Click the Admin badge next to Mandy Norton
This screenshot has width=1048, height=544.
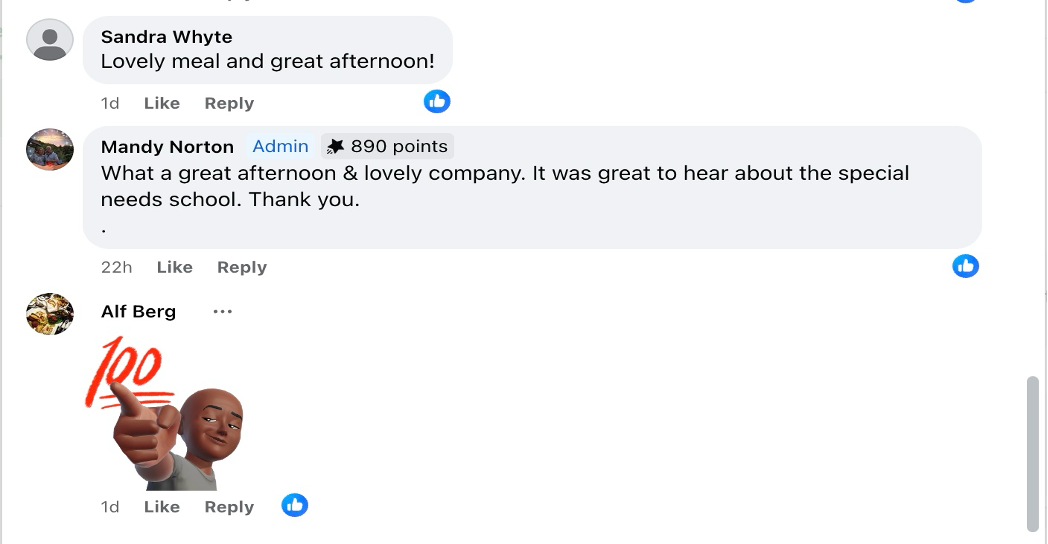coord(280,146)
